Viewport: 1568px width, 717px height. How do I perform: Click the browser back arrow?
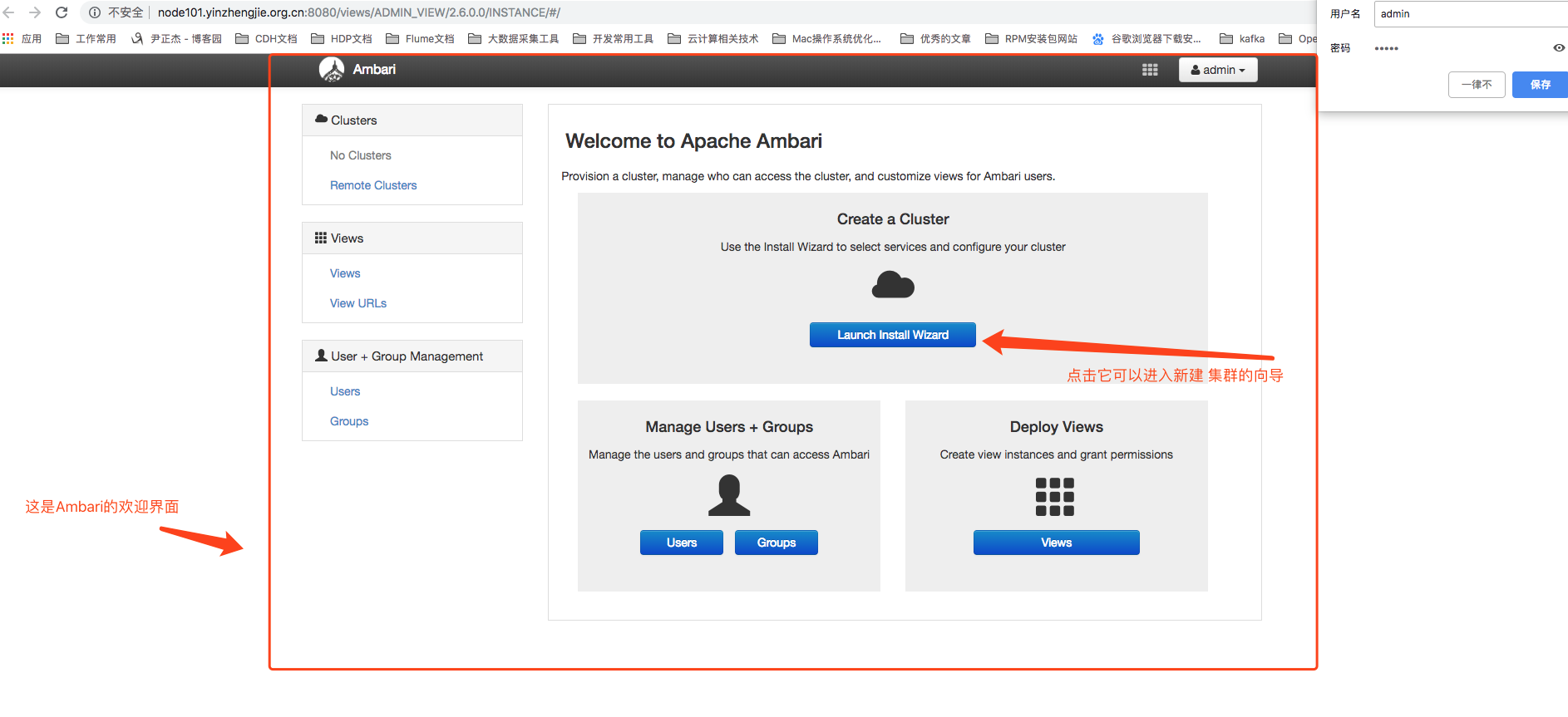[x=9, y=12]
